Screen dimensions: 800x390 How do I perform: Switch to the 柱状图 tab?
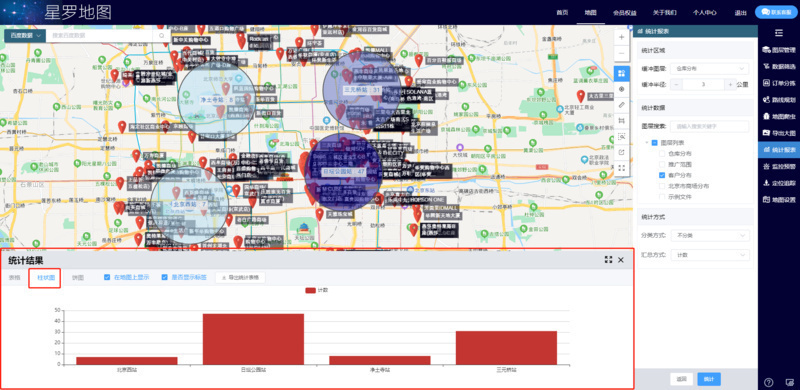(45, 278)
